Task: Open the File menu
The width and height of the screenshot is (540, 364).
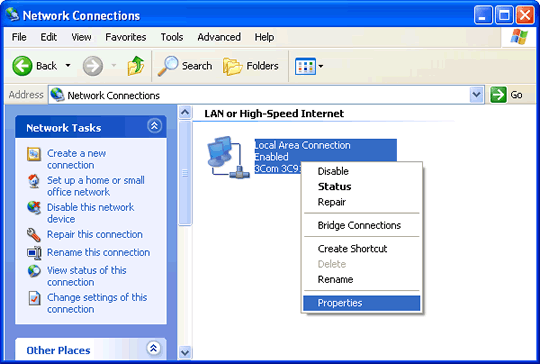Action: 19,37
